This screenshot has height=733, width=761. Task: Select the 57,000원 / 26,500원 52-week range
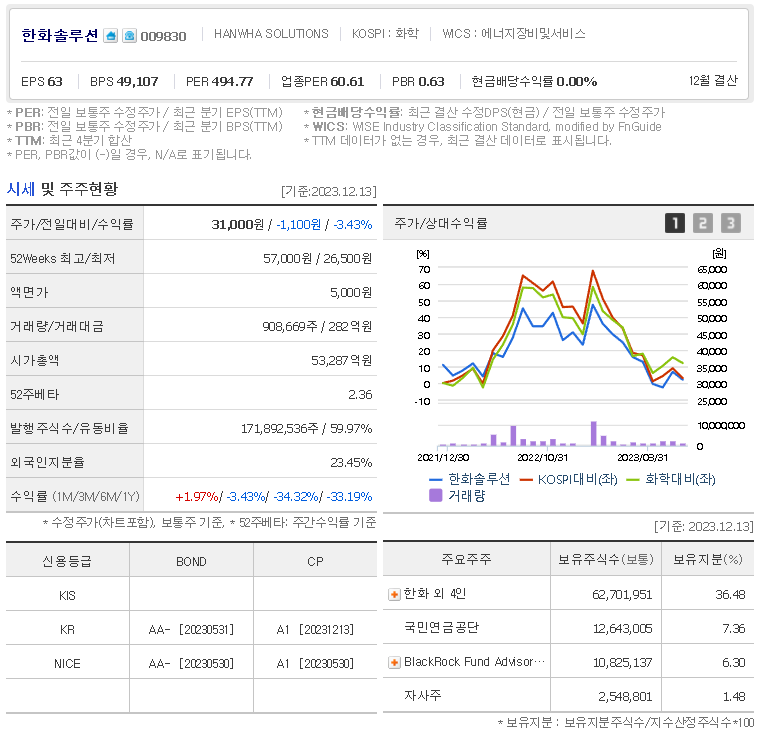click(317, 259)
